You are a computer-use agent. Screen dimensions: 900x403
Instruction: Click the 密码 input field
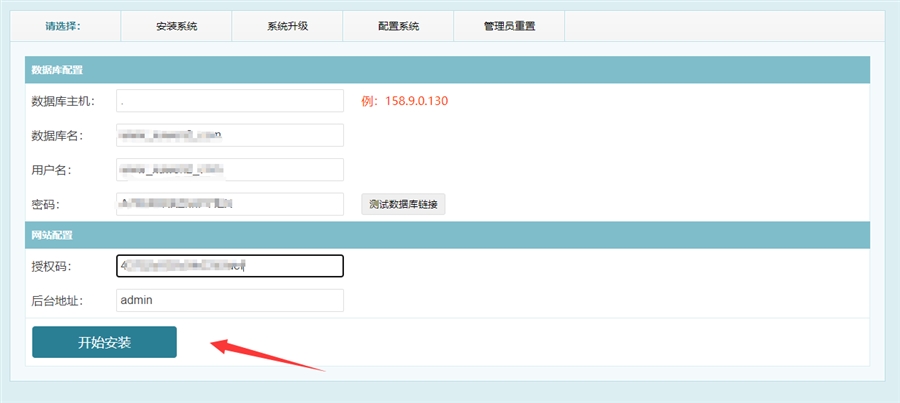tap(229, 204)
